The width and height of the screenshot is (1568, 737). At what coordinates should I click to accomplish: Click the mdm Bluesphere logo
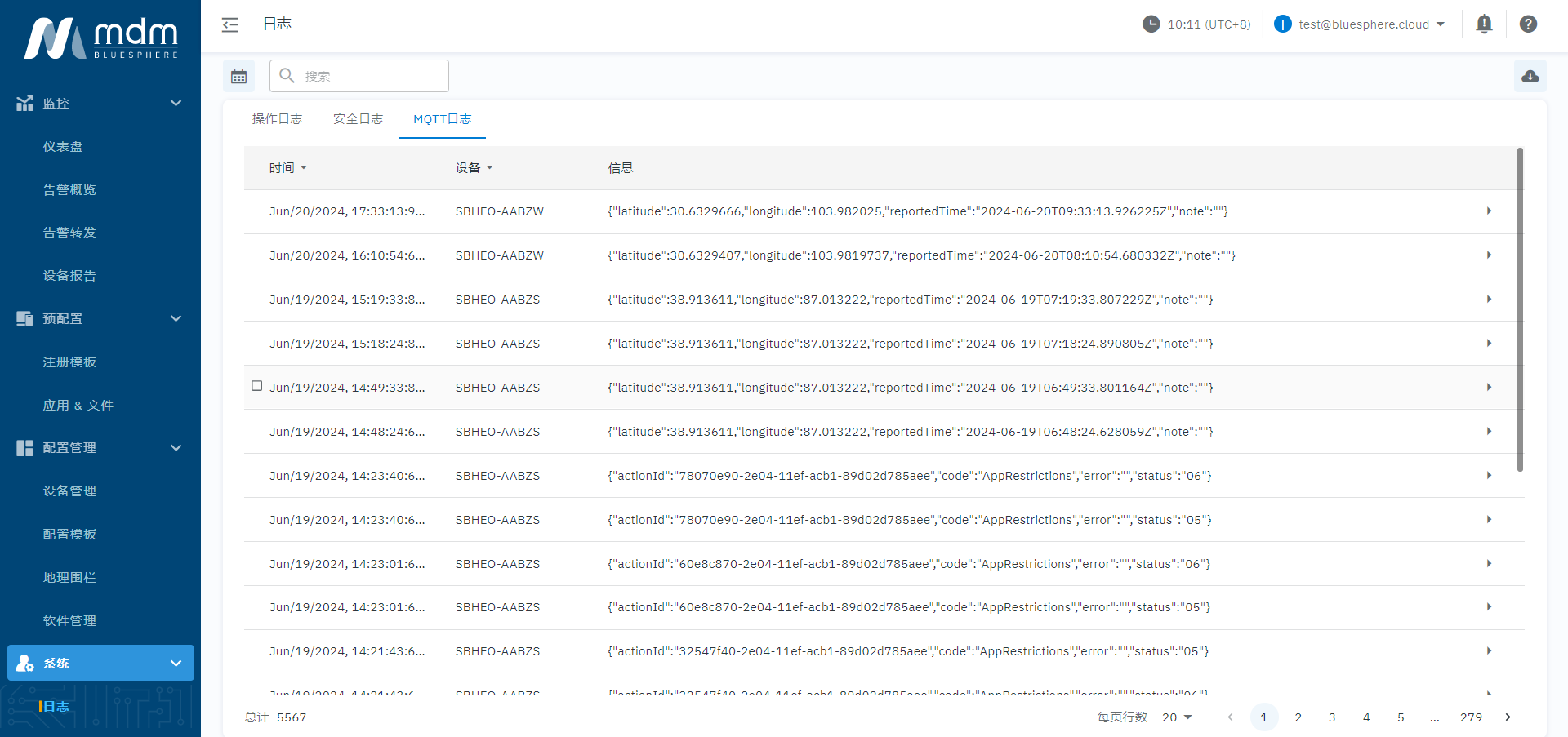pyautogui.click(x=100, y=38)
